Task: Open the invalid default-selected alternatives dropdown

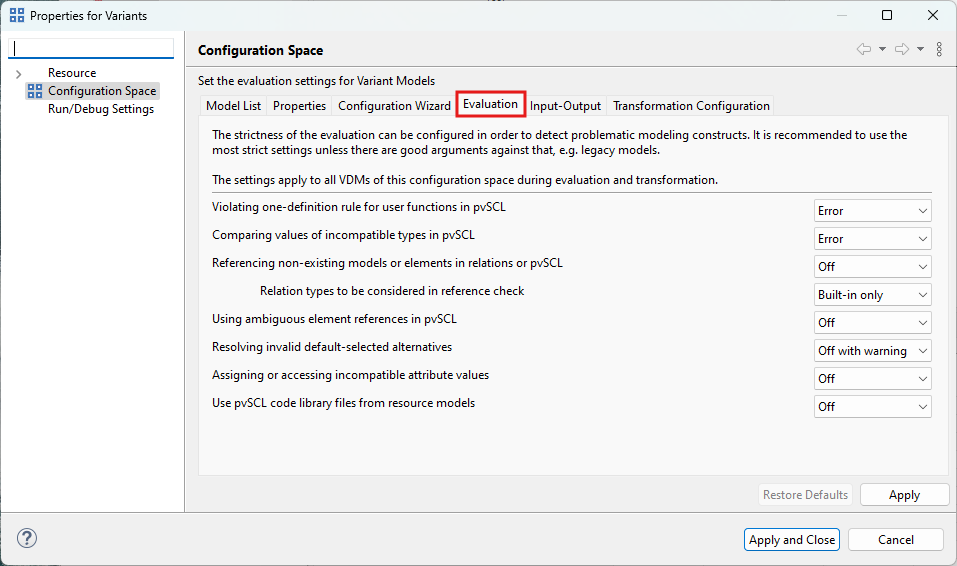Action: pos(872,351)
